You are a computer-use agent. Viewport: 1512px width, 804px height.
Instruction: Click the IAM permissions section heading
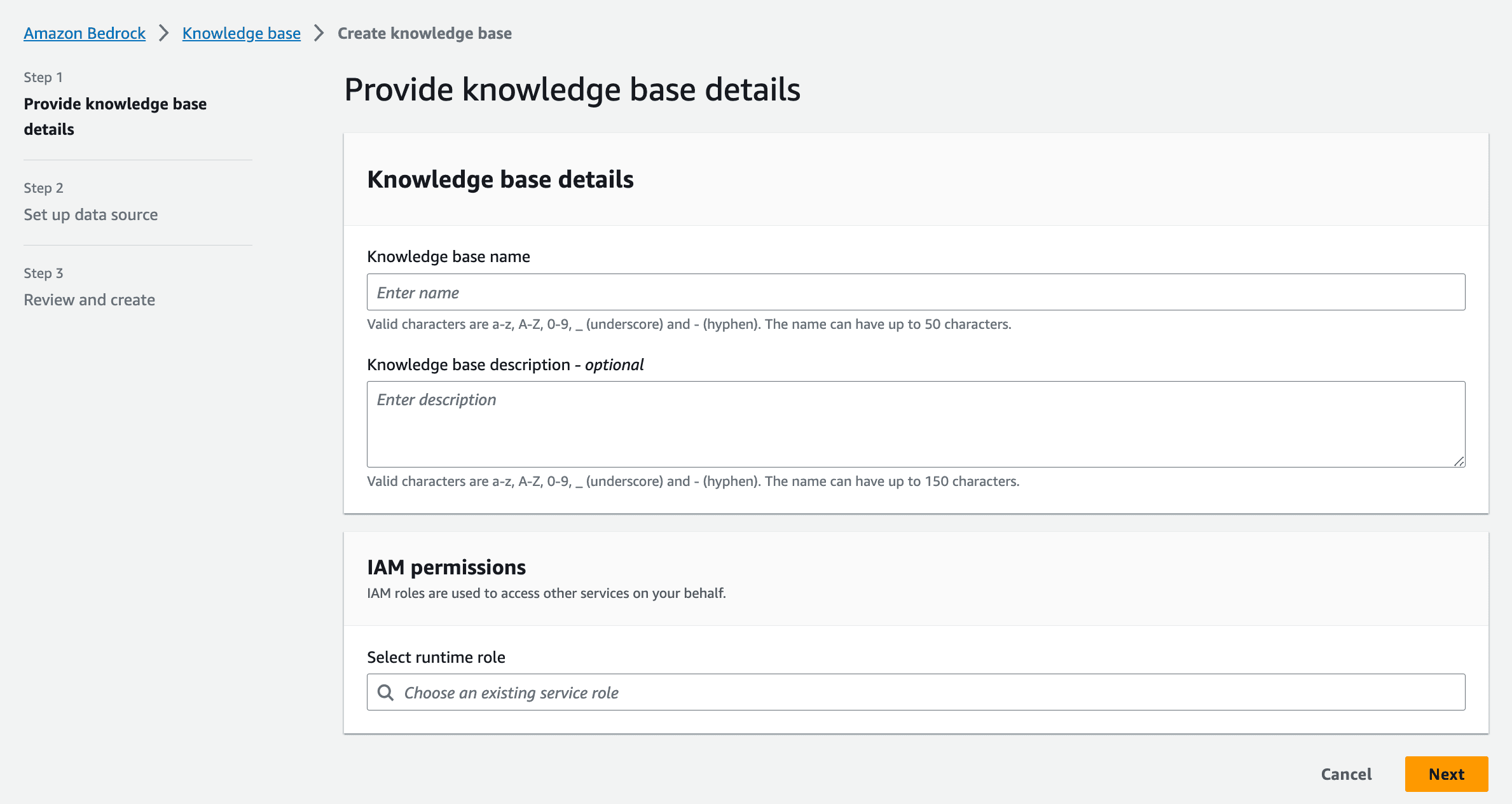click(446, 567)
